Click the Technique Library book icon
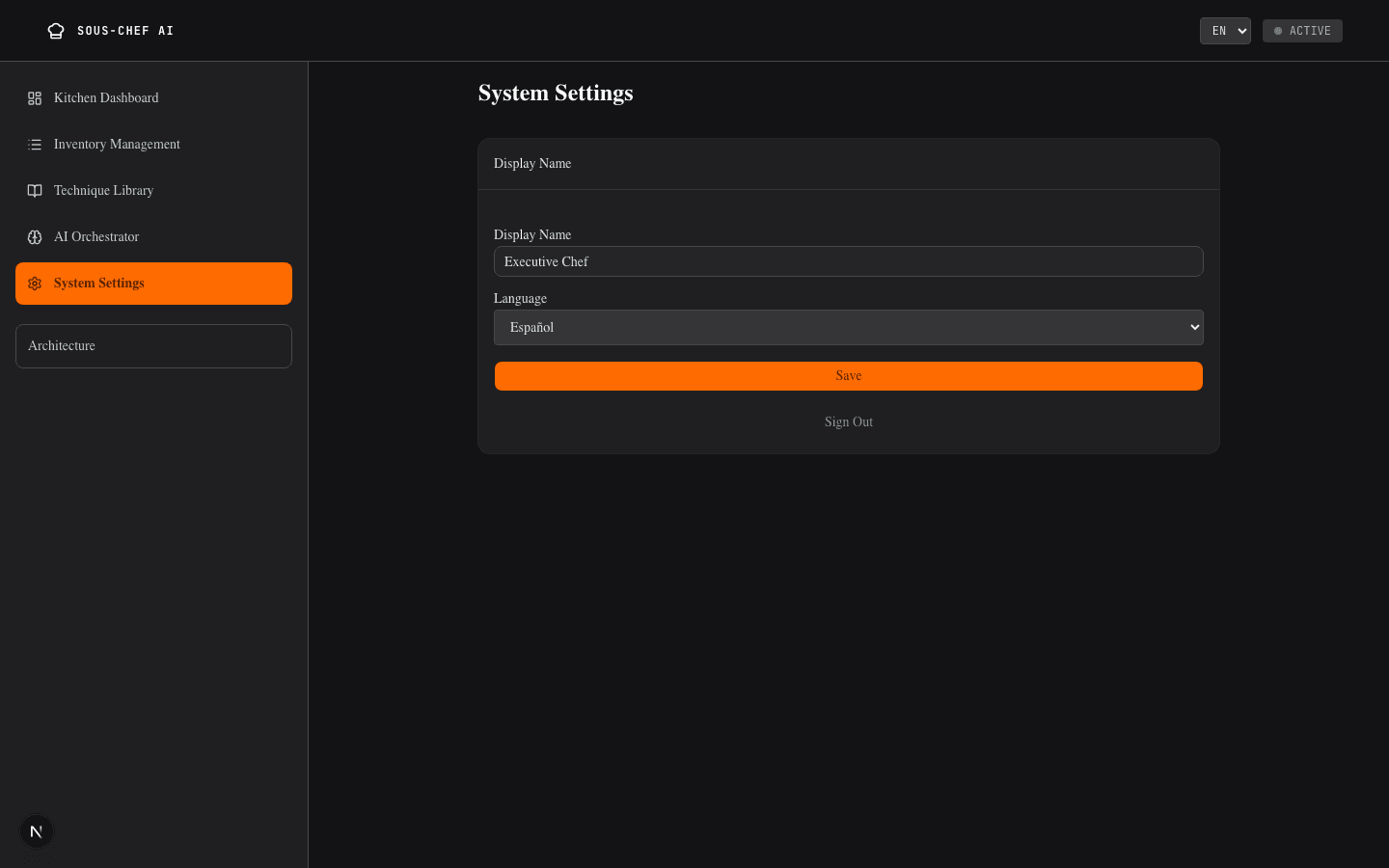Screen dimensions: 1389x868 click(35, 191)
